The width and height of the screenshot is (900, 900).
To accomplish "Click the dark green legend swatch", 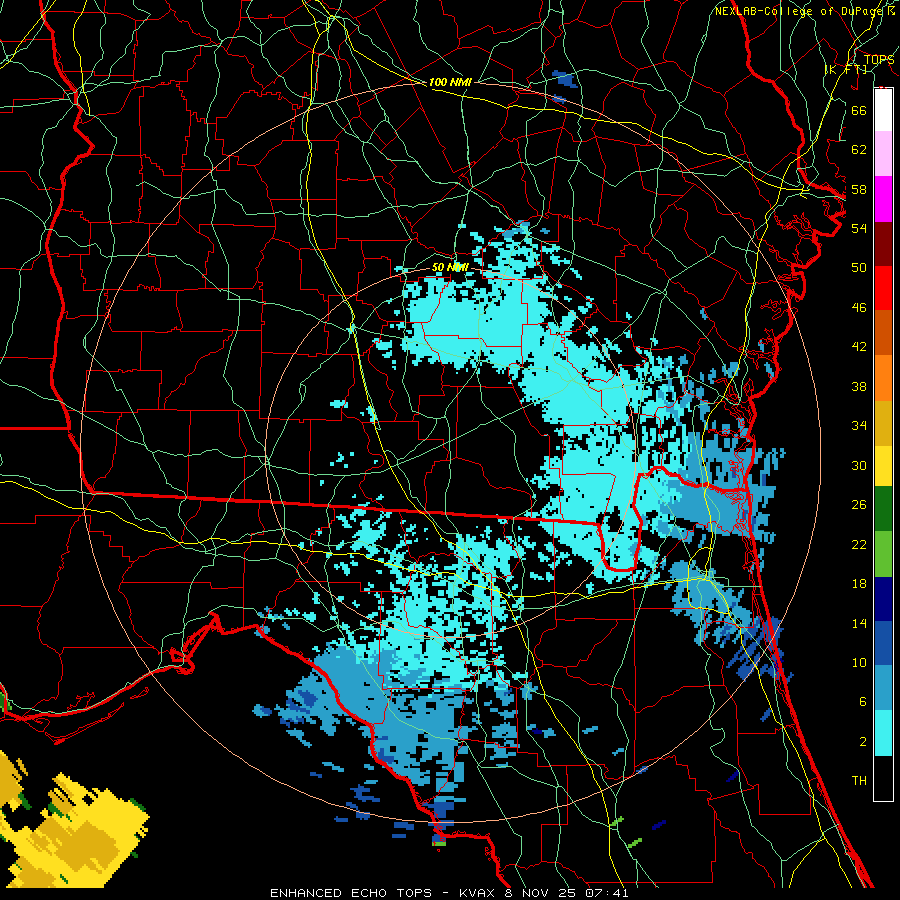I will click(883, 509).
